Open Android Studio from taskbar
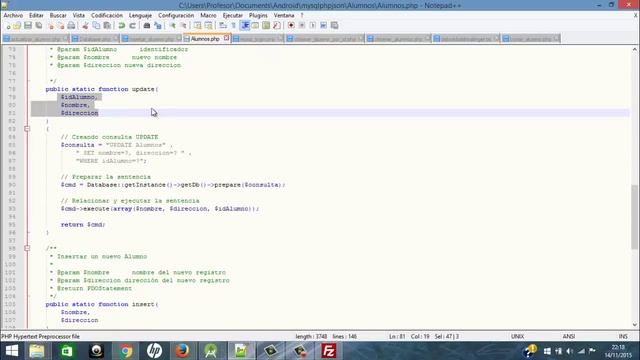 pos(211,351)
